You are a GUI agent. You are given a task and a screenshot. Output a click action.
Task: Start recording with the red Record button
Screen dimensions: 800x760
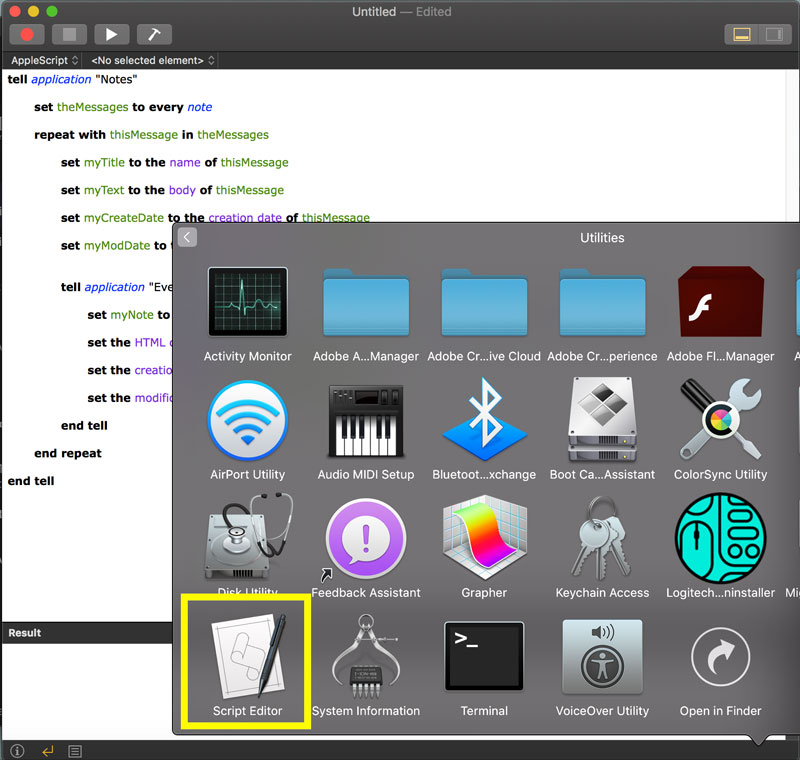tap(27, 35)
